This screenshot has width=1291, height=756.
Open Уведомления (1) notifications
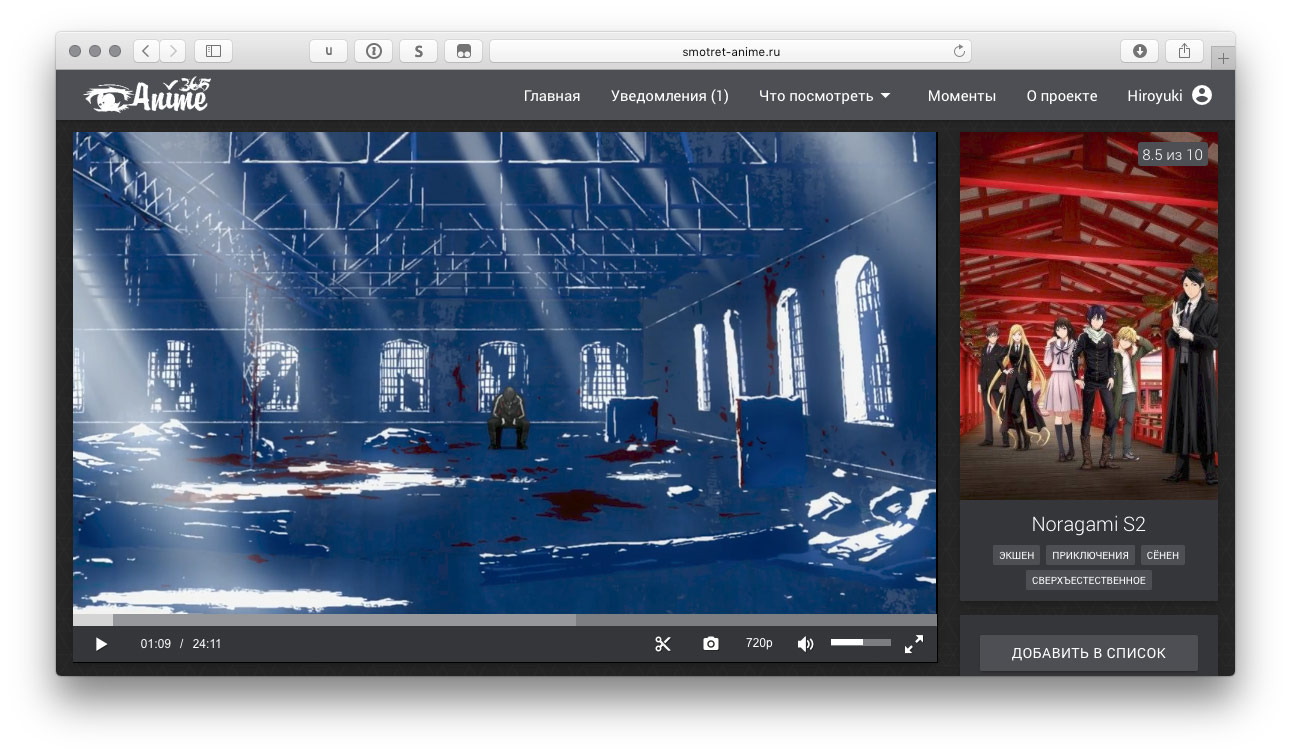669,96
